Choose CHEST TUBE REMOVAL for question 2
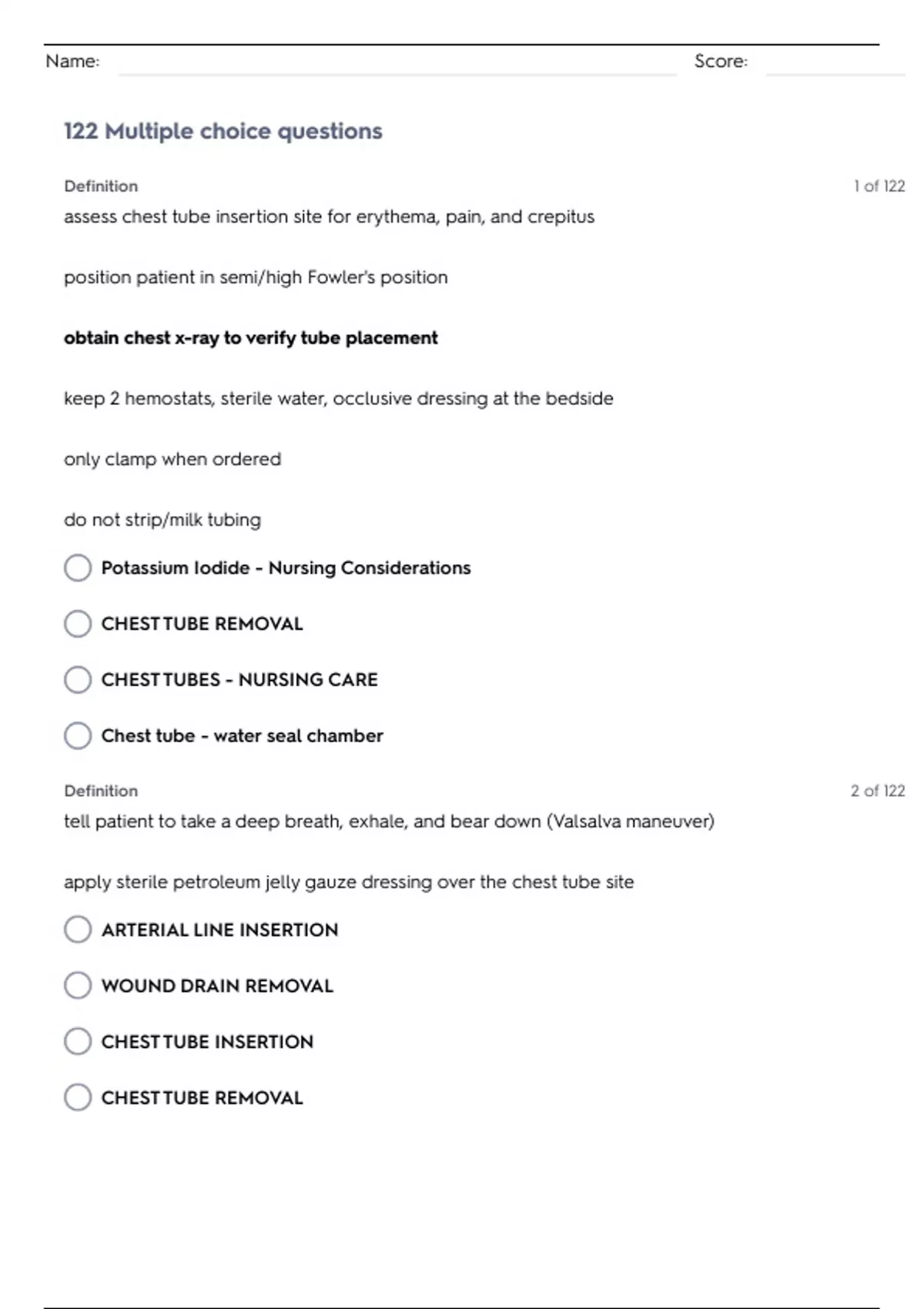 tap(78, 1097)
